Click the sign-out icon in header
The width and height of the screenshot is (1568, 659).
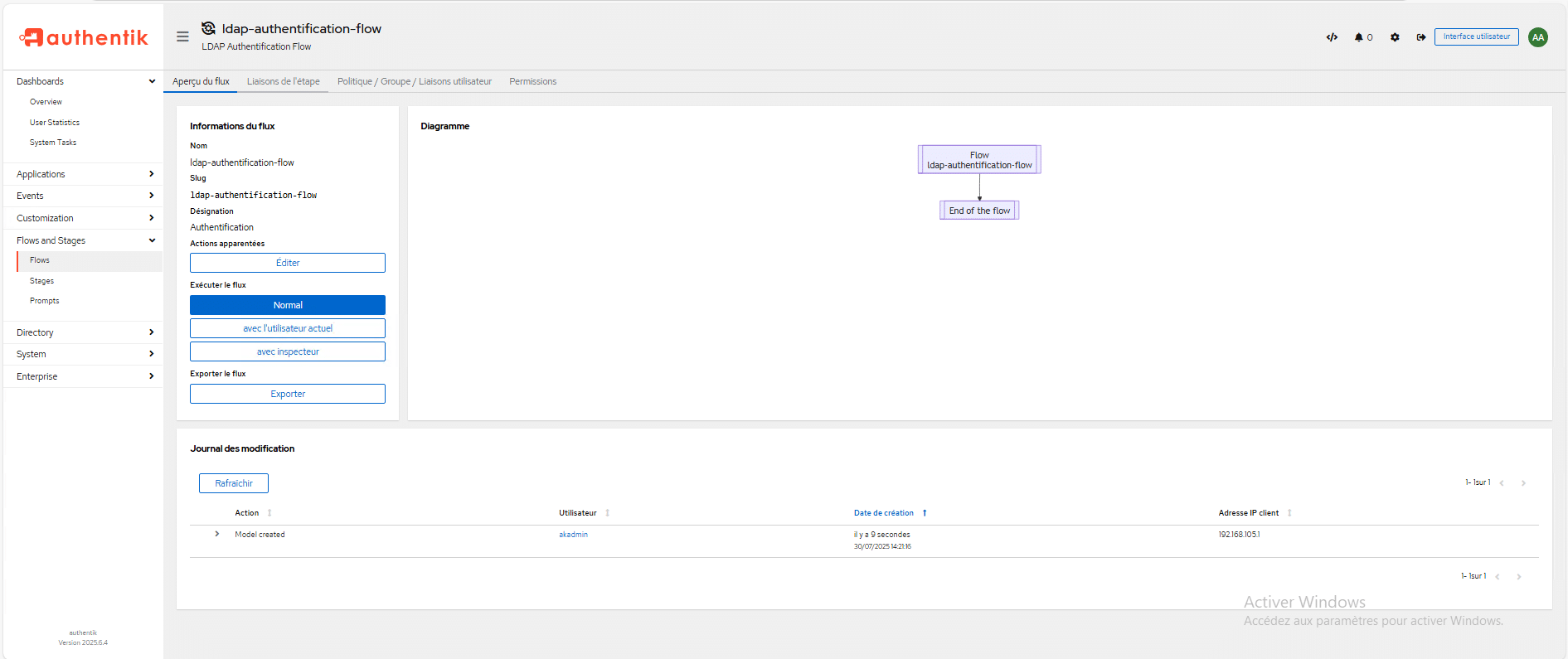coord(1421,37)
